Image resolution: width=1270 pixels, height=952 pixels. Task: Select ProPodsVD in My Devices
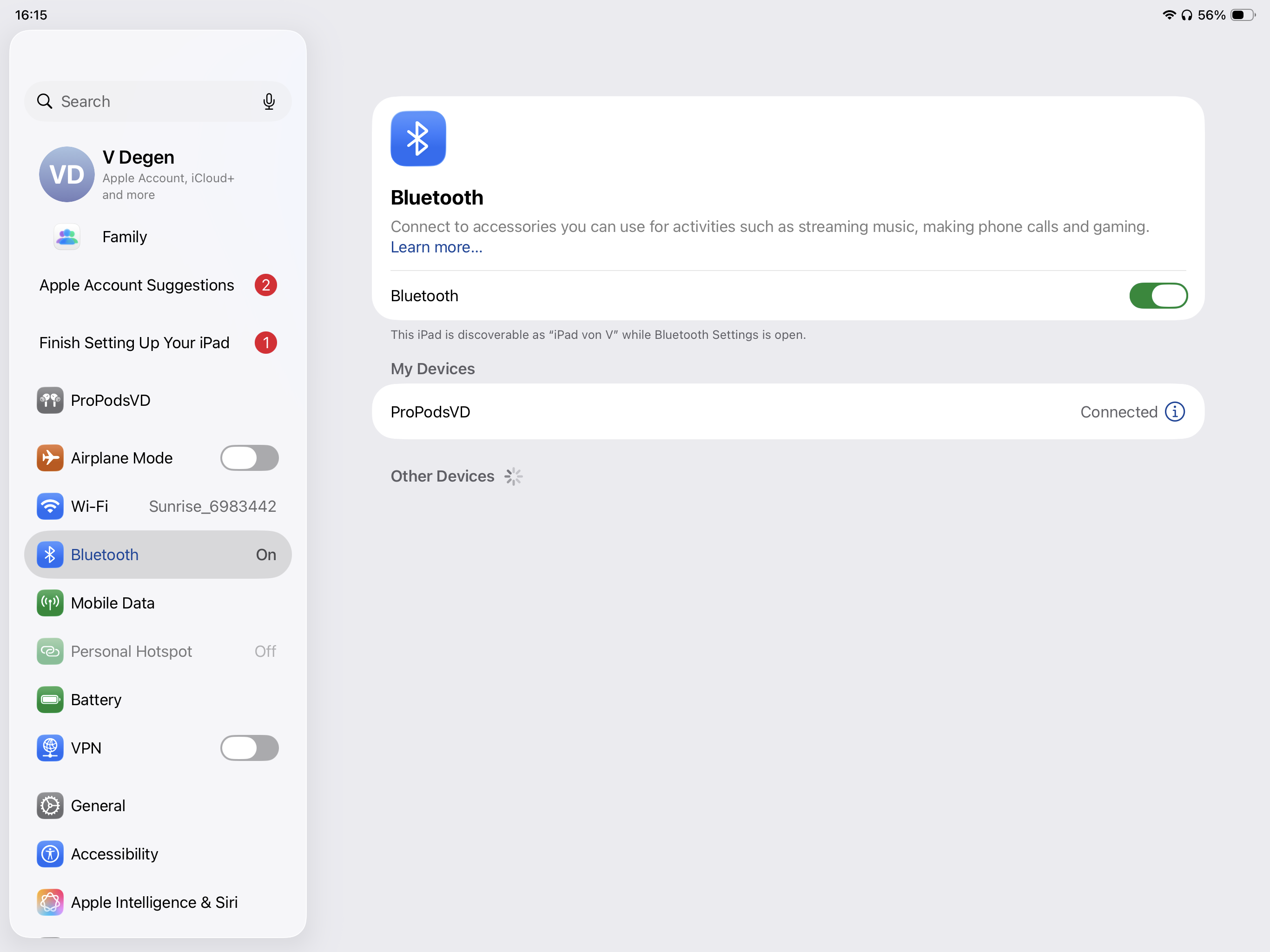pos(788,412)
